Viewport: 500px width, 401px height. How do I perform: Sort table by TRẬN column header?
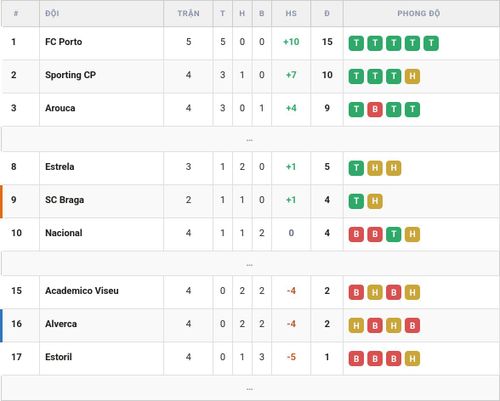coord(188,13)
